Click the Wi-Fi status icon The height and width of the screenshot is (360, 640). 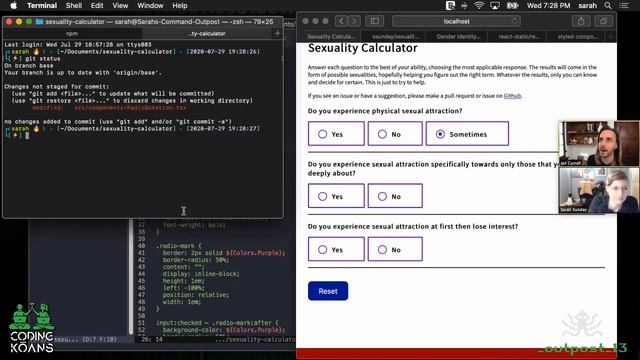[x=479, y=5]
